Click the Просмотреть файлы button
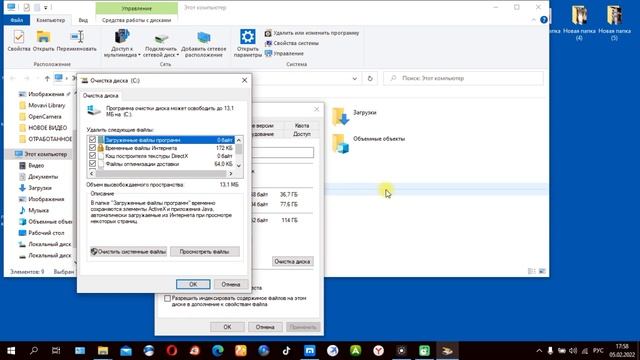Screen dimensions: 640x360 pyautogui.click(x=204, y=252)
